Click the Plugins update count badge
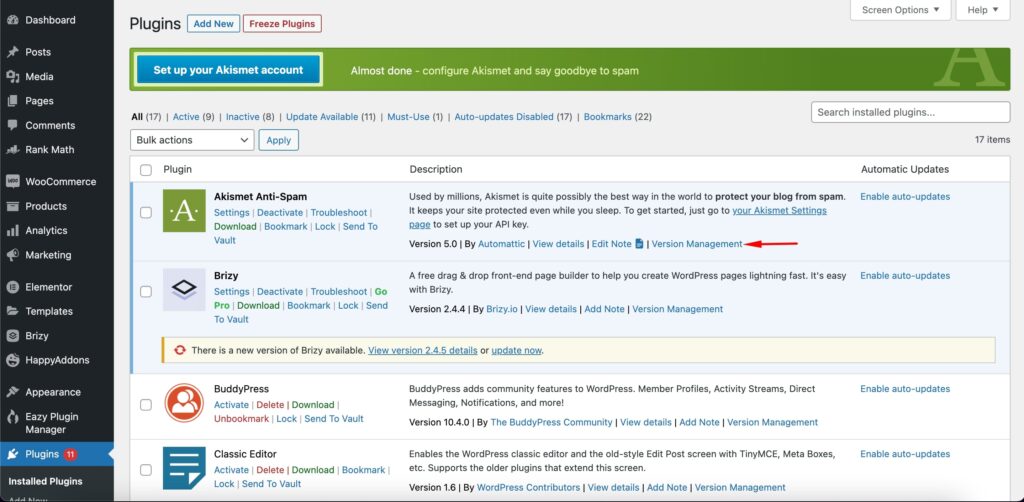Viewport: 1024px width, 502px height. click(71, 454)
